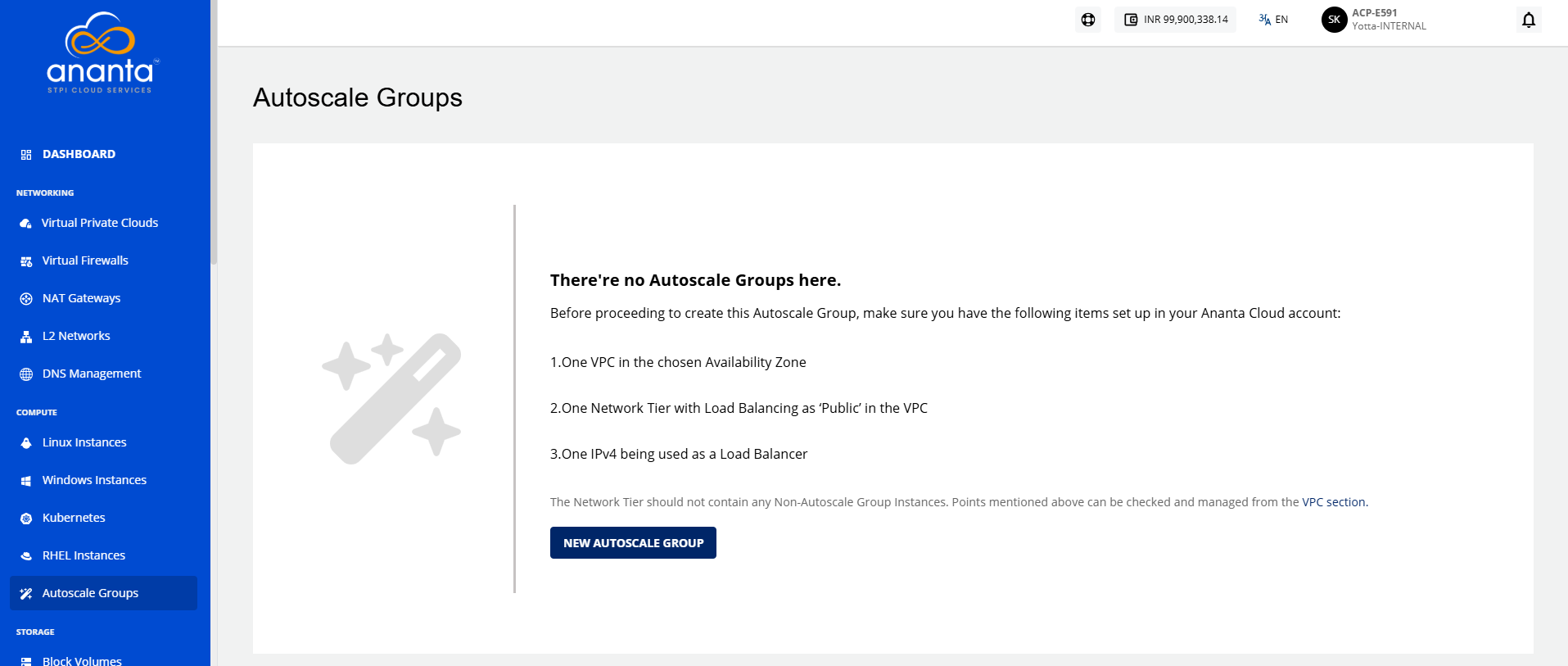Follow the VPC section link

tap(1335, 502)
